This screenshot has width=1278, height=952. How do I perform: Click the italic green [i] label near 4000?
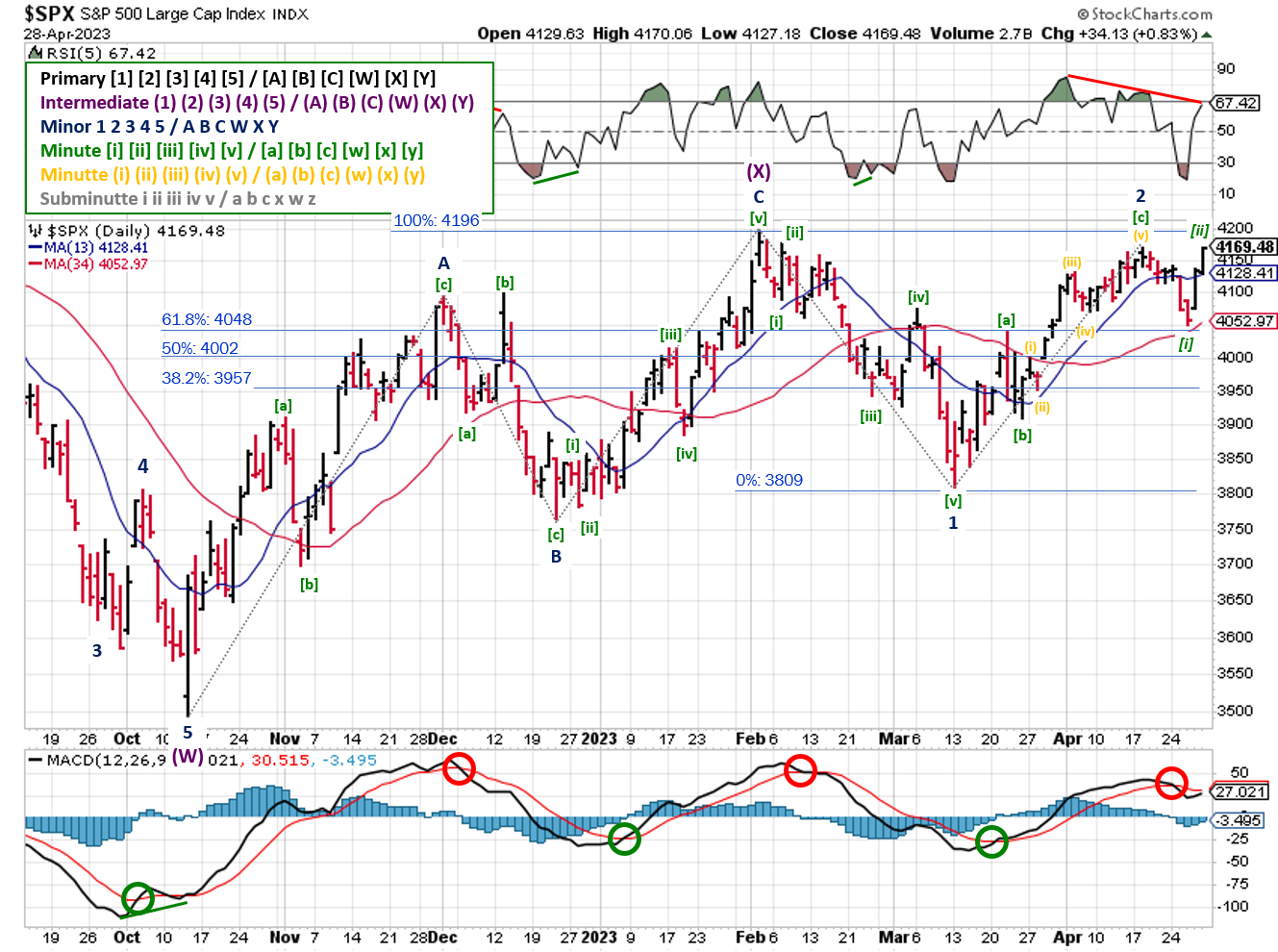tap(1186, 344)
